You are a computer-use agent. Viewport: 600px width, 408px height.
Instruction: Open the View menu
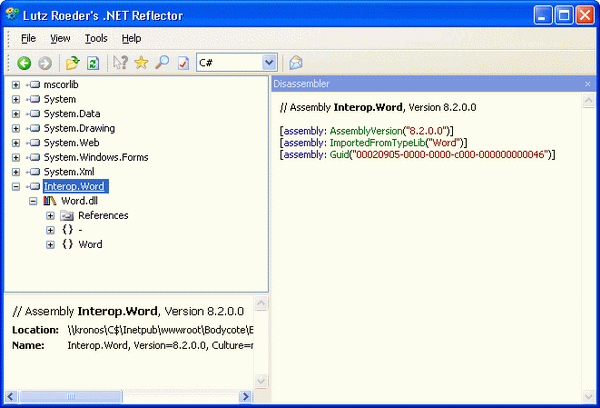(60, 38)
